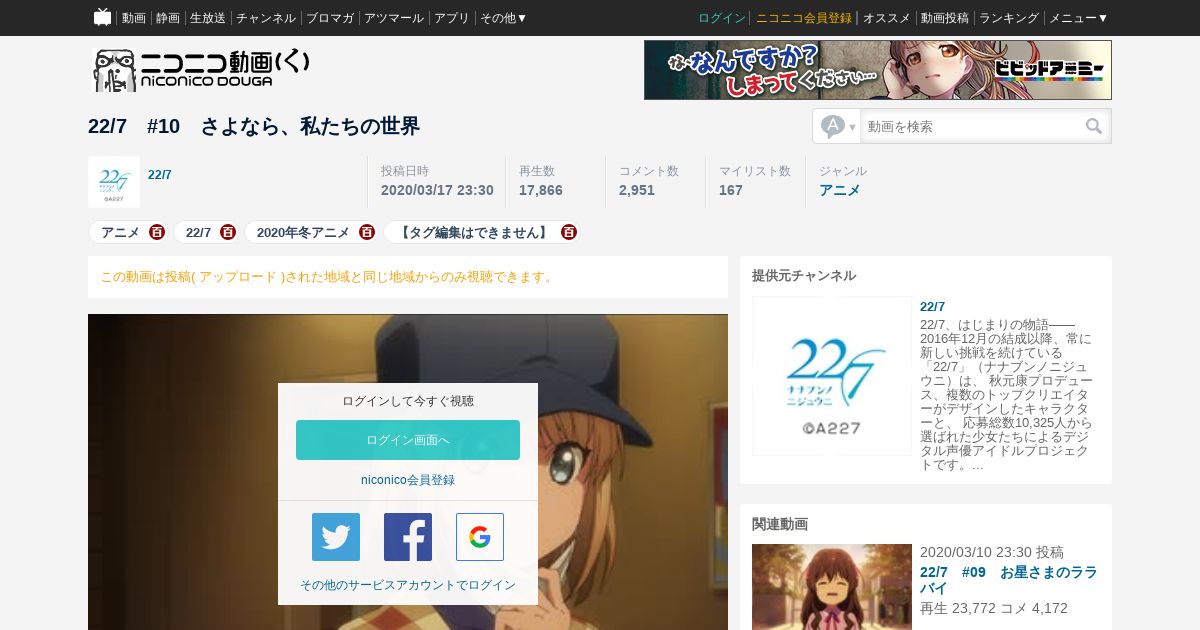
Task: Open the 22/7 channel name link in sidebar
Action: (x=932, y=307)
